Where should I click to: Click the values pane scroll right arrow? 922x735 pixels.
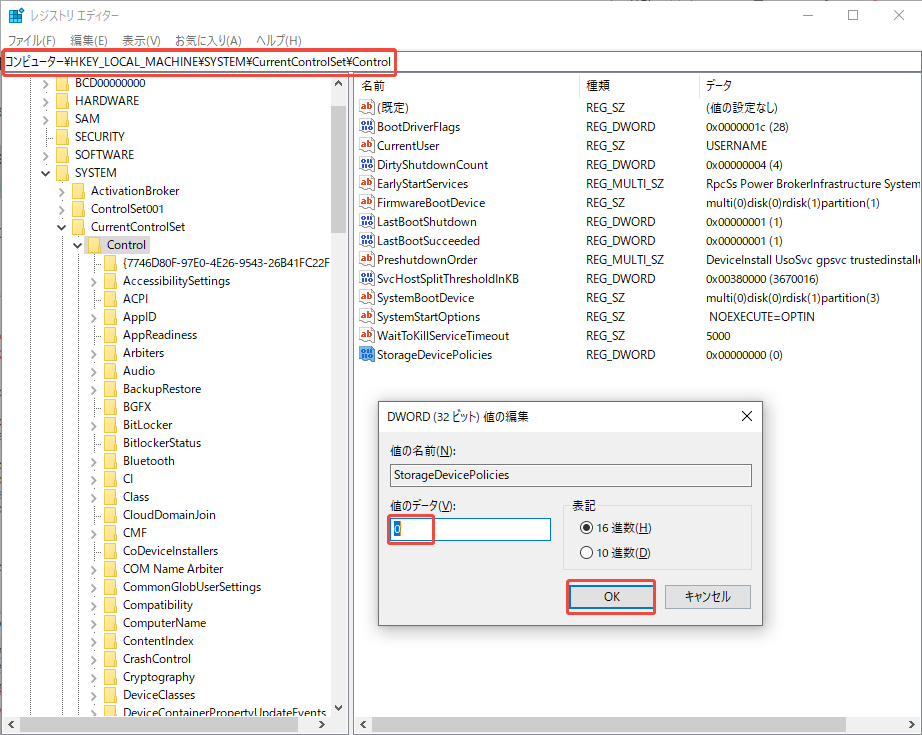click(913, 724)
